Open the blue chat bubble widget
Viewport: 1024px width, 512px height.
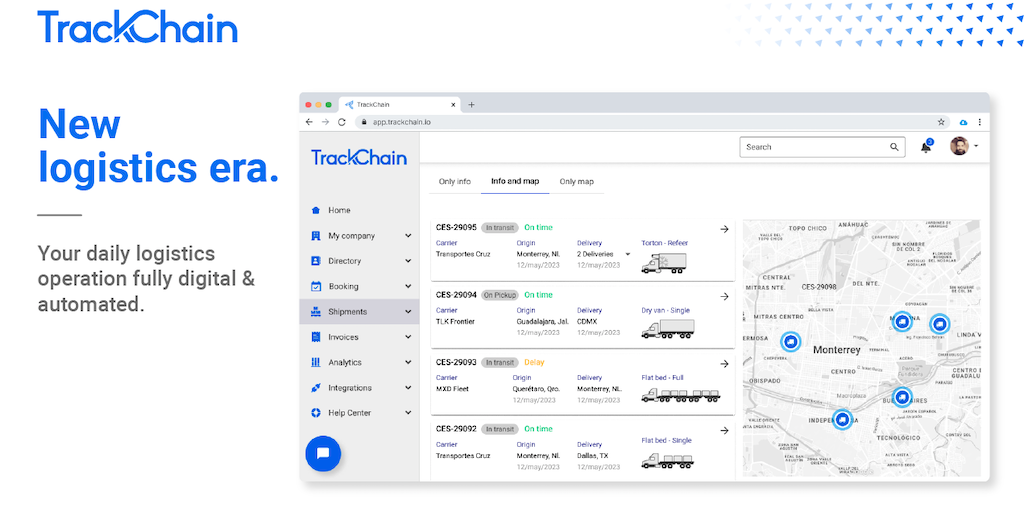[x=323, y=453]
